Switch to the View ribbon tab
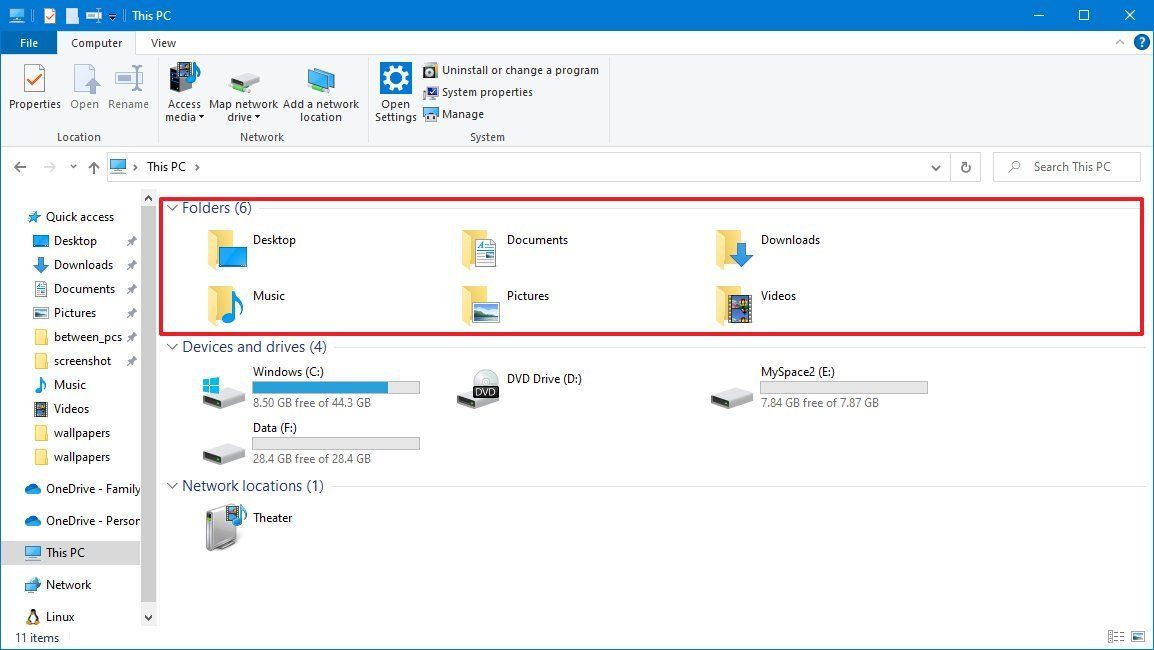Screen dimensions: 1154x650 (x=162, y=43)
